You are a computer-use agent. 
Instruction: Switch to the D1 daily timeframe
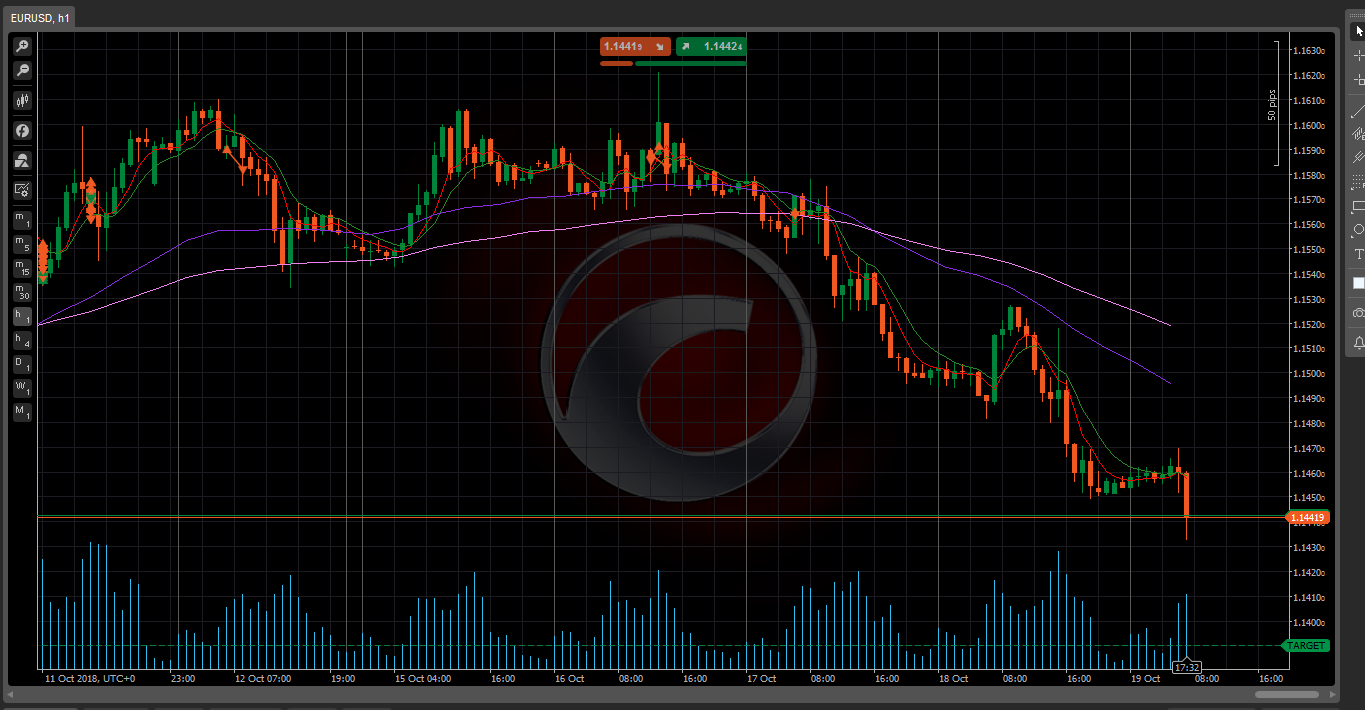pyautogui.click(x=22, y=365)
